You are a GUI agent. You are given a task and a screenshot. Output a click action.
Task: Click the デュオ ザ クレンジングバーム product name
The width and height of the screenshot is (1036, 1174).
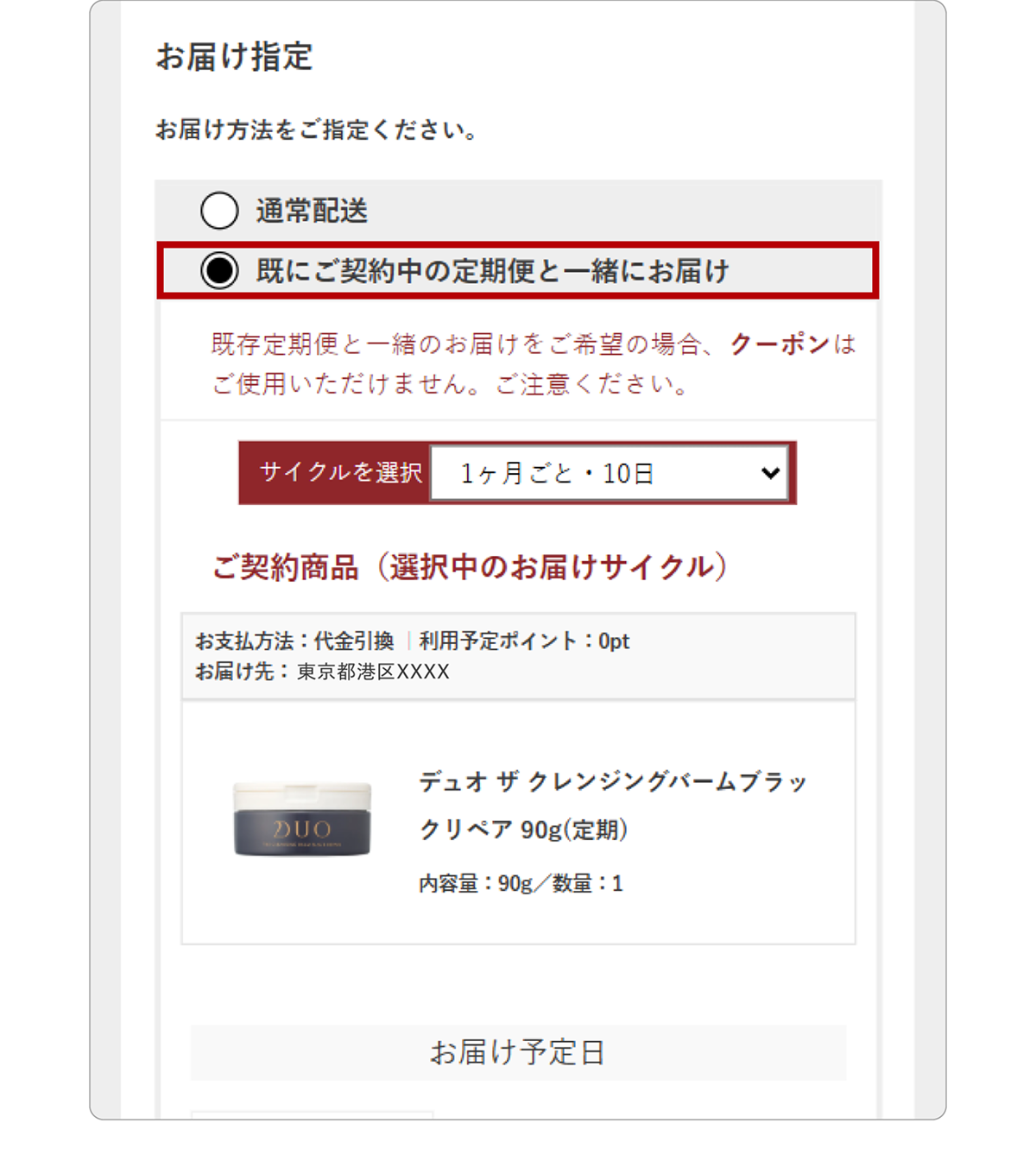[x=612, y=805]
